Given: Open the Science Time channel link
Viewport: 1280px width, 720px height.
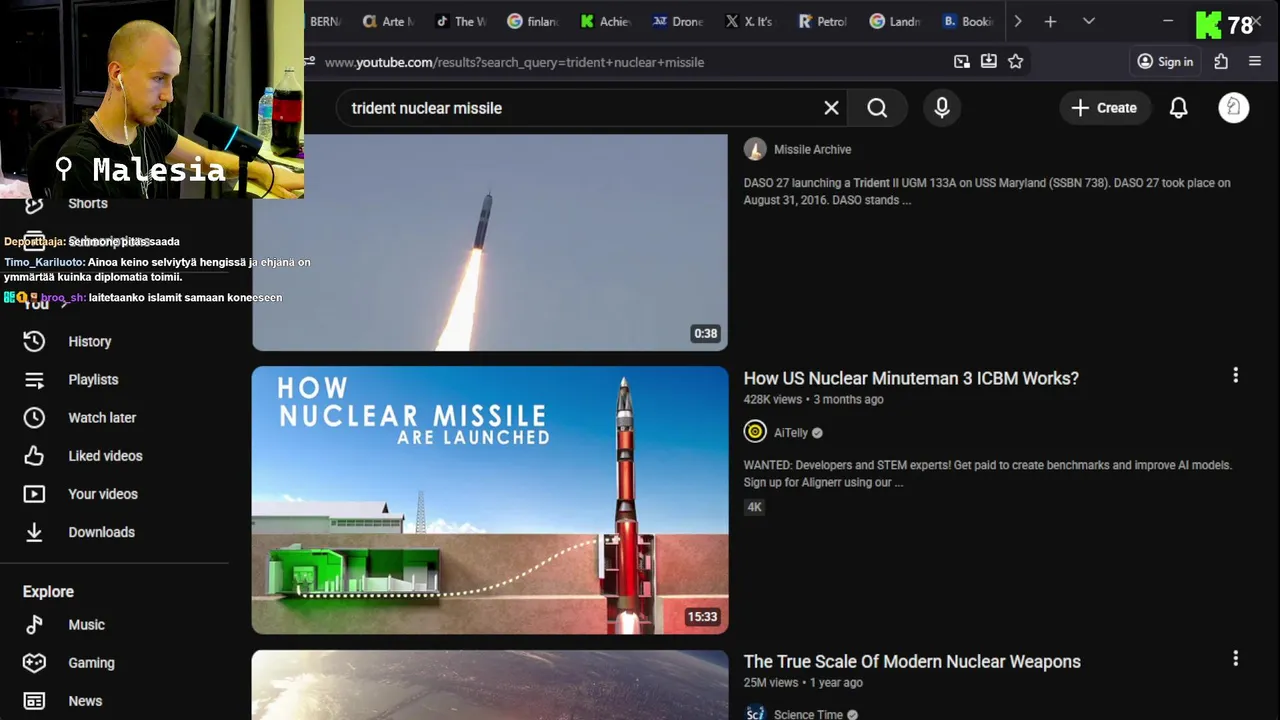Looking at the screenshot, I should tap(808, 714).
